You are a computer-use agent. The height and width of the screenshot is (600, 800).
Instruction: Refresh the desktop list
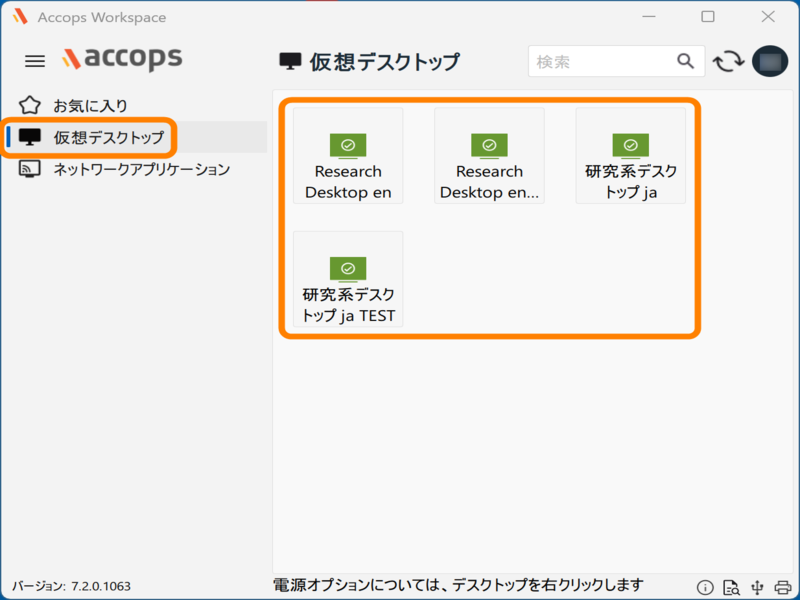pyautogui.click(x=728, y=61)
